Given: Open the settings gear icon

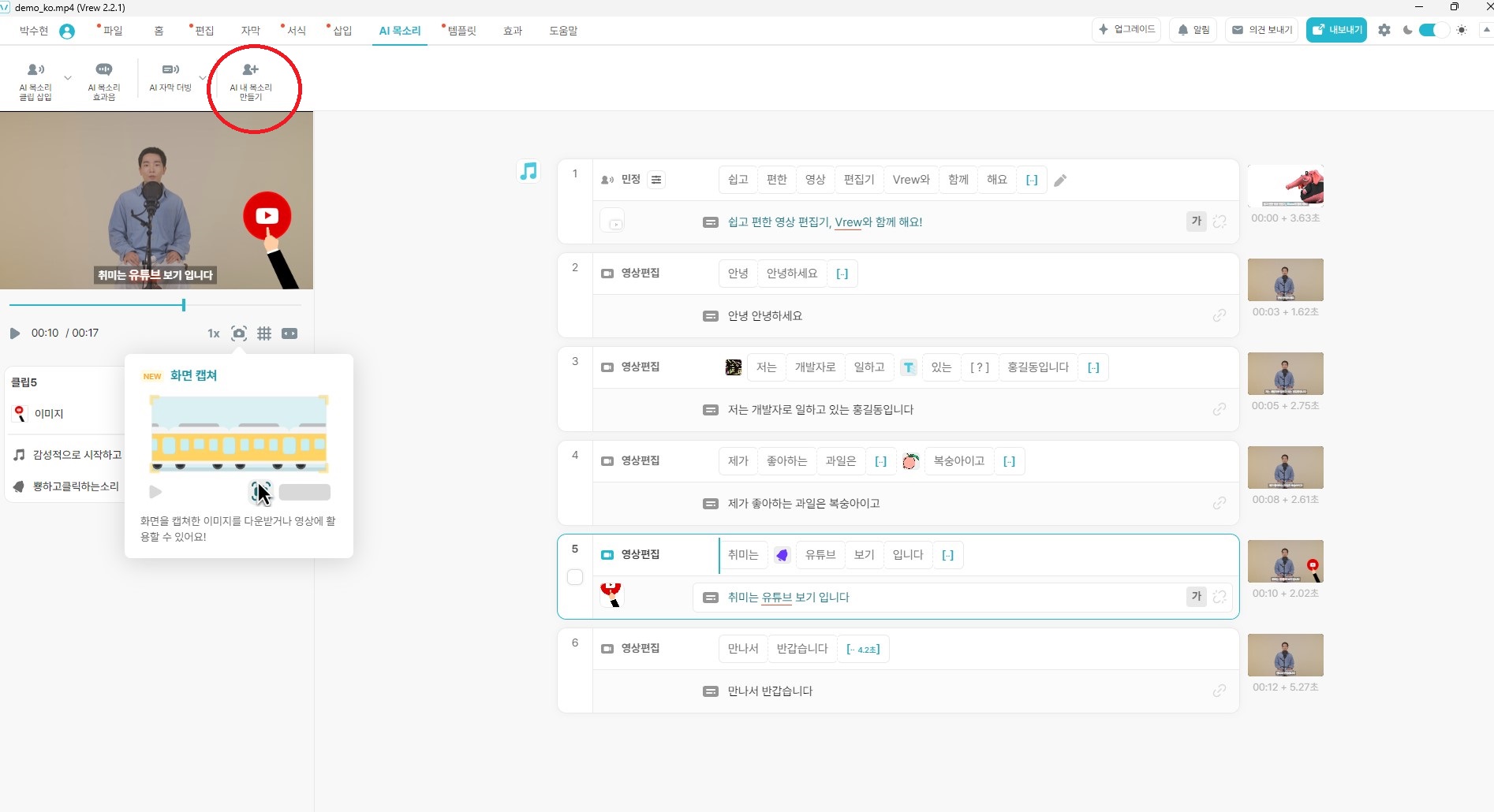Looking at the screenshot, I should pos(1384,30).
